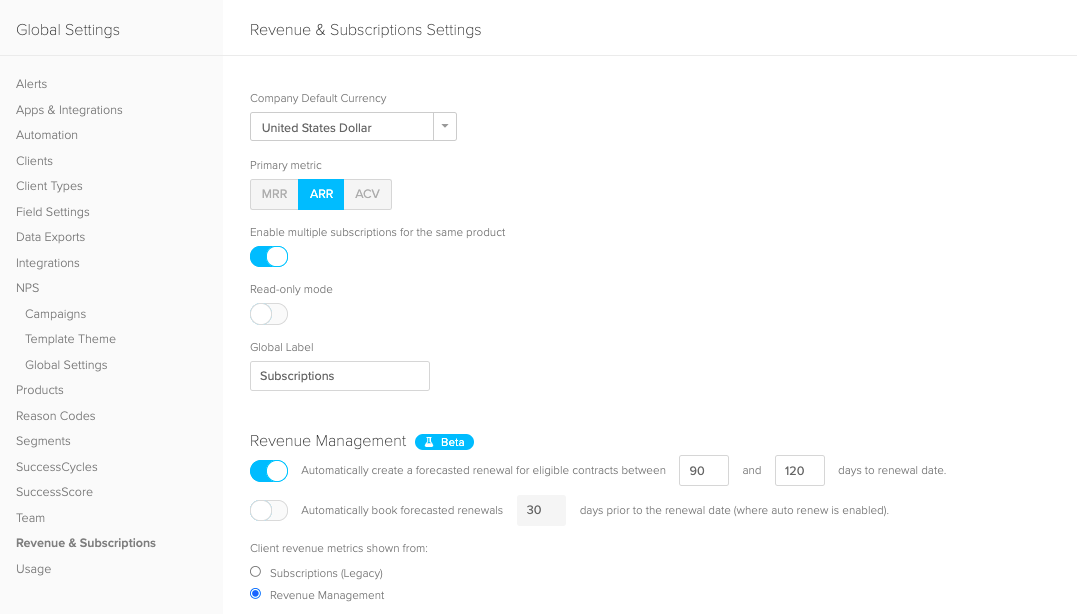Open the Company Default Currency dropdown arrow
Viewport: 1077px width, 614px height.
445,126
